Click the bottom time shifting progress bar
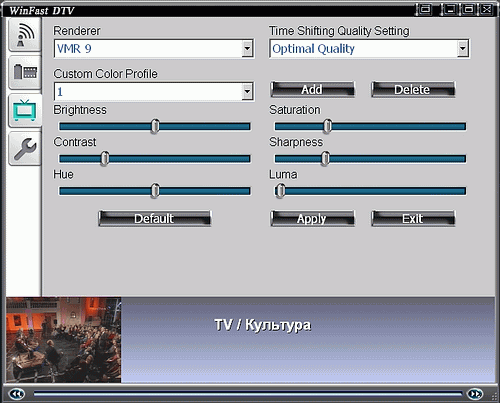This screenshot has width=500, height=403. tap(248, 394)
